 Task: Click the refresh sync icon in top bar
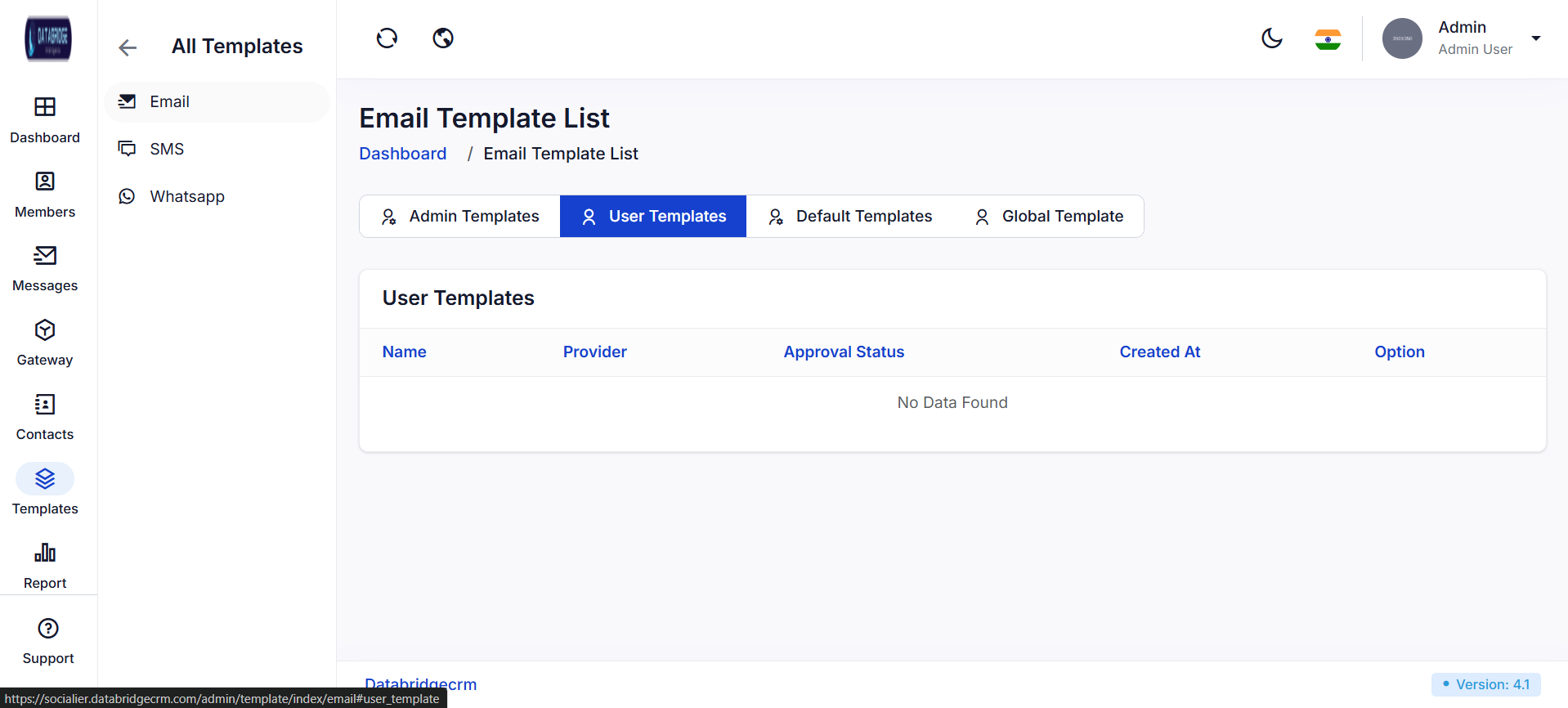click(387, 38)
